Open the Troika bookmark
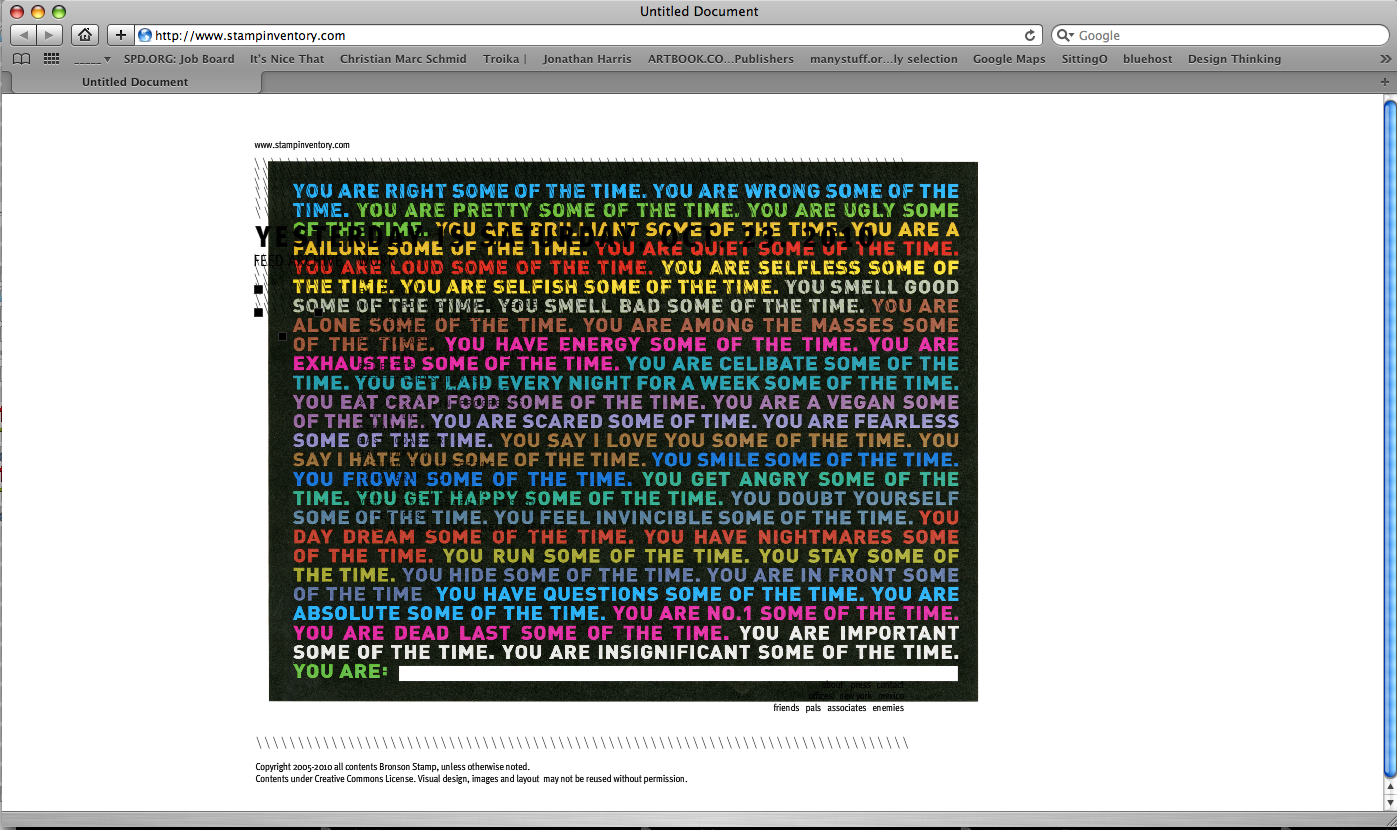The height and width of the screenshot is (830, 1397). (505, 59)
